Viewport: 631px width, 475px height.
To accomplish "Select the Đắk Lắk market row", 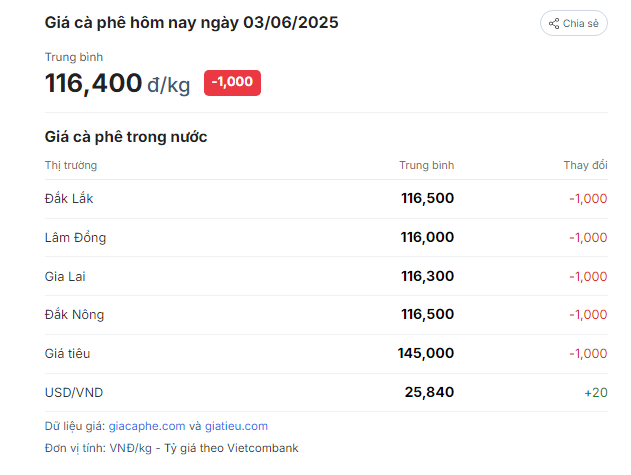I will pyautogui.click(x=326, y=198).
